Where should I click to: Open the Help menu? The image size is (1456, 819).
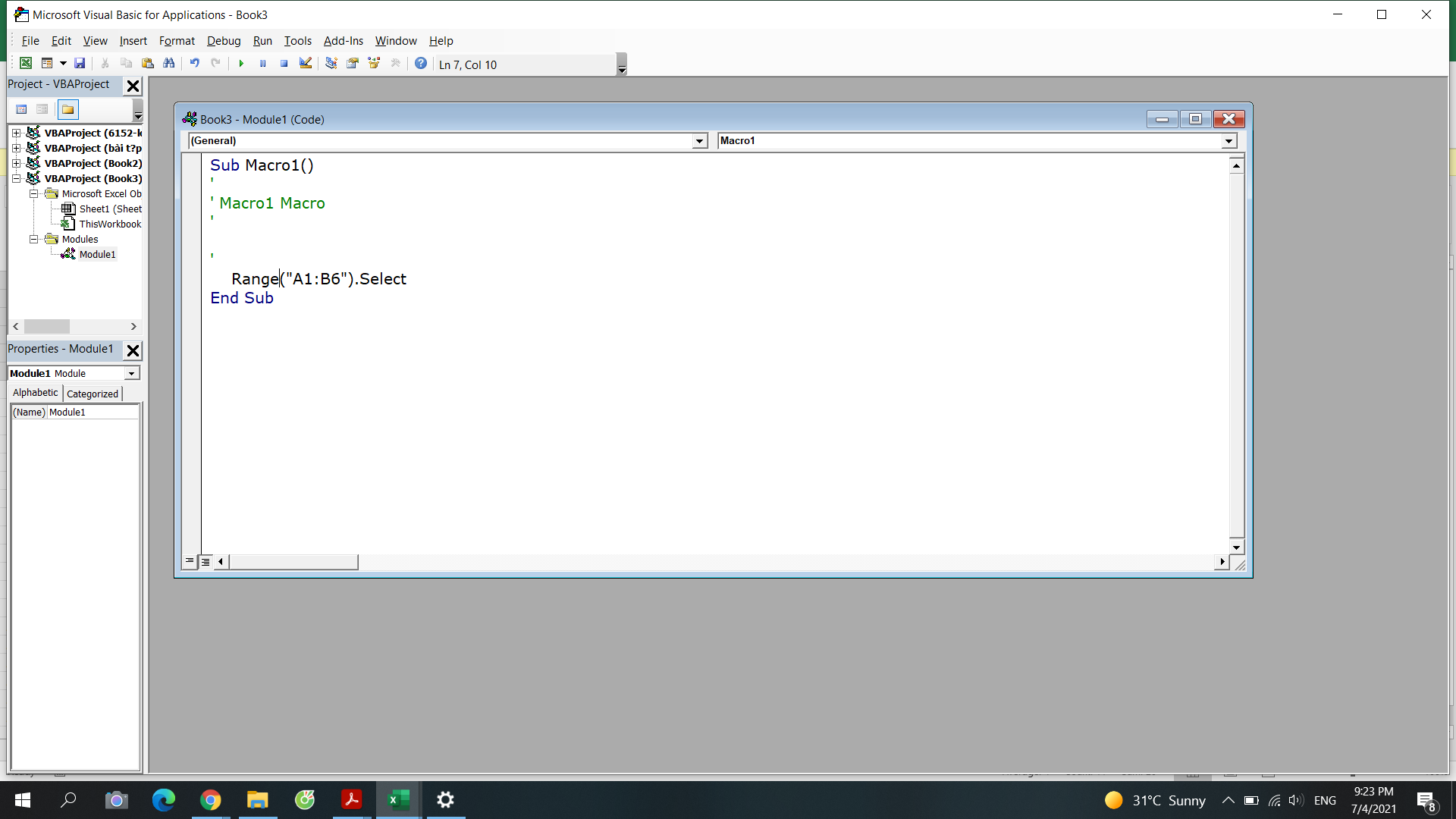point(441,41)
